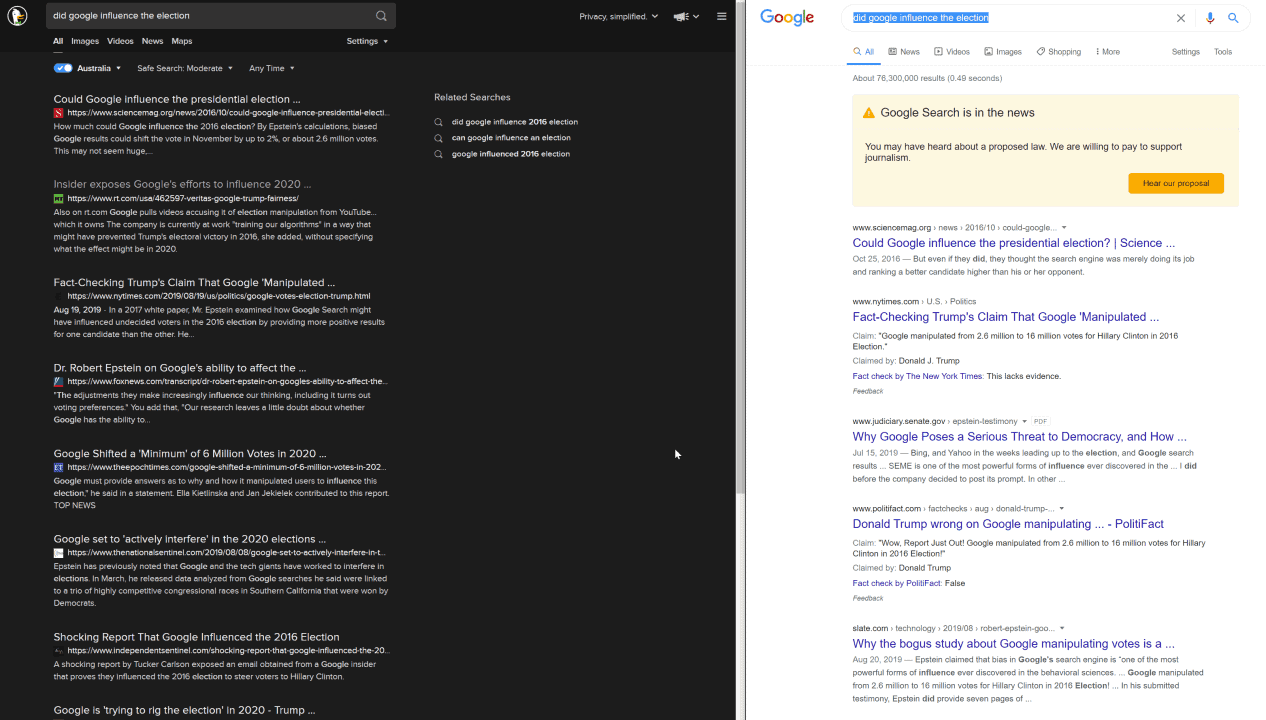
Task: Open politifact.com result options arrow
Action: [1061, 508]
